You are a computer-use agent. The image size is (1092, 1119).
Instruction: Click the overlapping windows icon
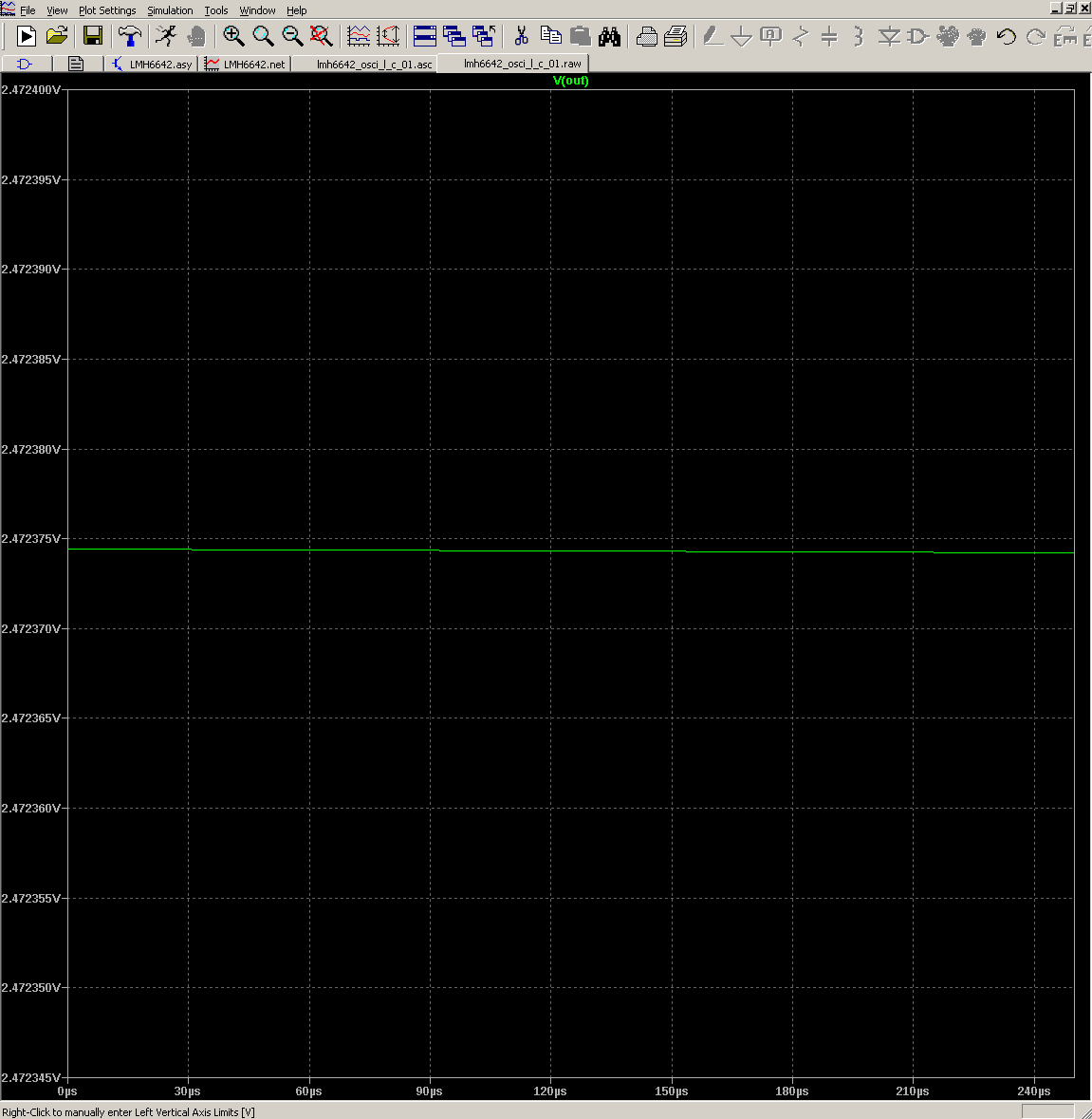pos(454,36)
